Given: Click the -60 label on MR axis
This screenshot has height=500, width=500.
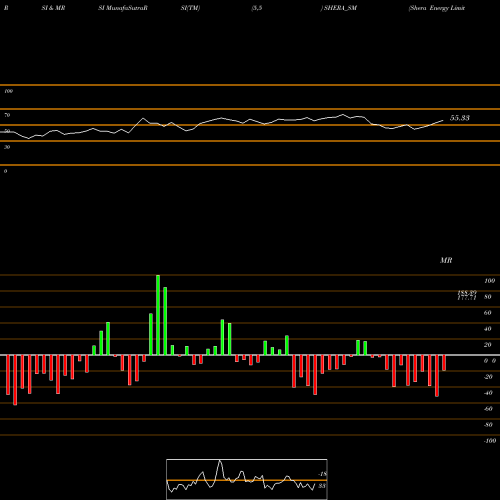Looking at the screenshot, I should click(x=488, y=409).
